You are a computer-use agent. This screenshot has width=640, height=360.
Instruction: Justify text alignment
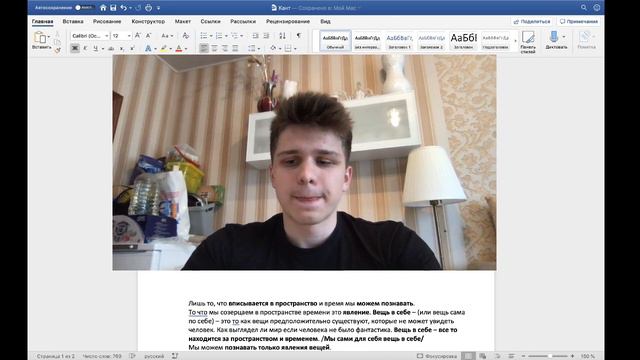(235, 48)
